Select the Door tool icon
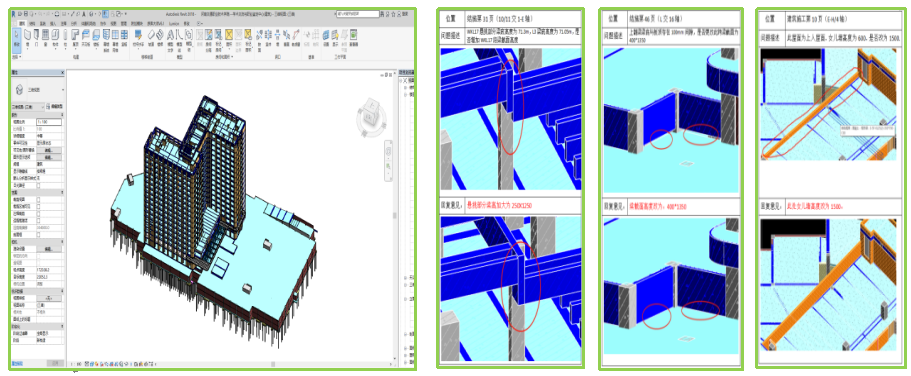 [36, 35]
